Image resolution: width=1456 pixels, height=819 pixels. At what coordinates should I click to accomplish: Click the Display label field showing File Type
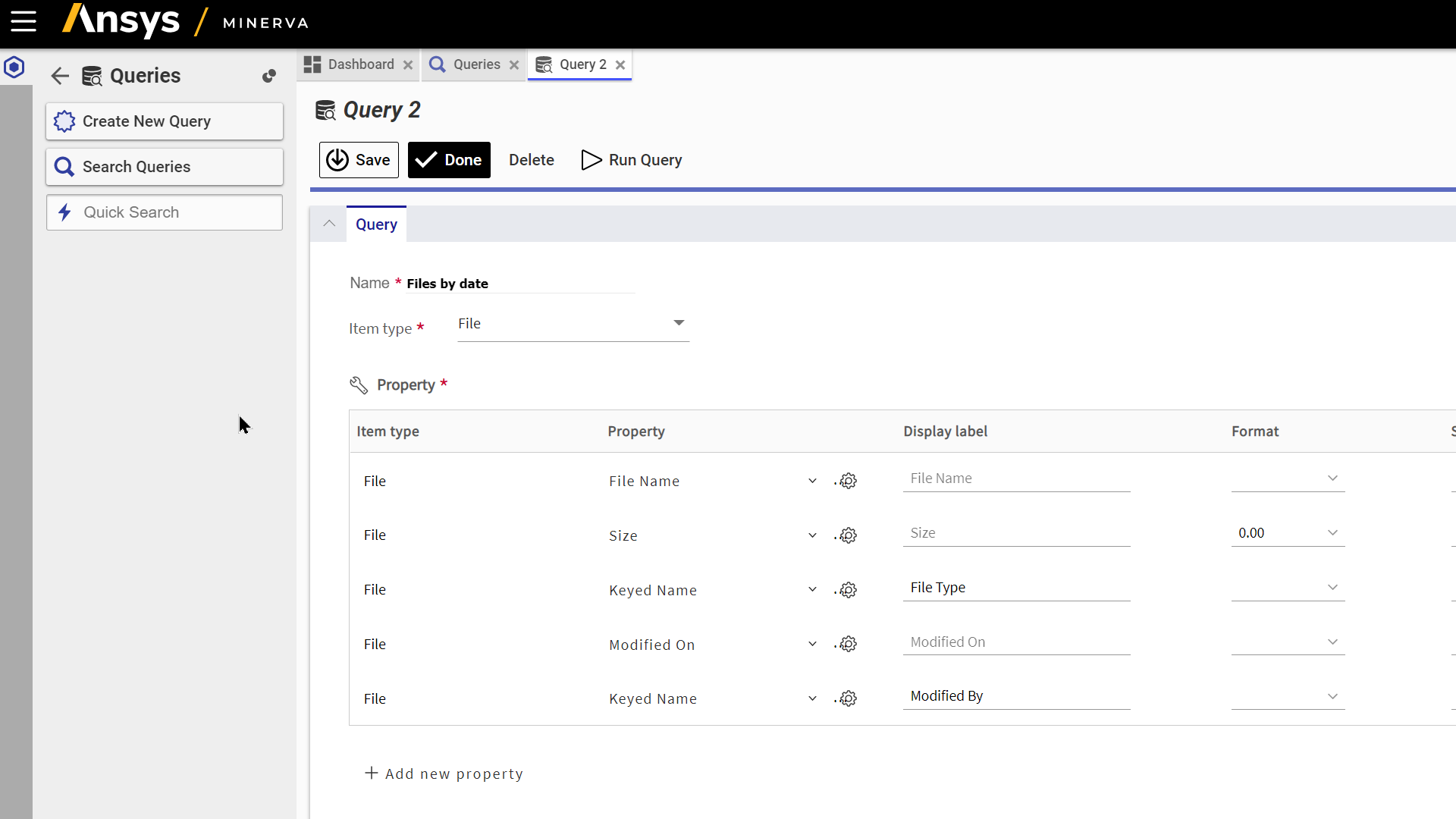tap(1016, 587)
